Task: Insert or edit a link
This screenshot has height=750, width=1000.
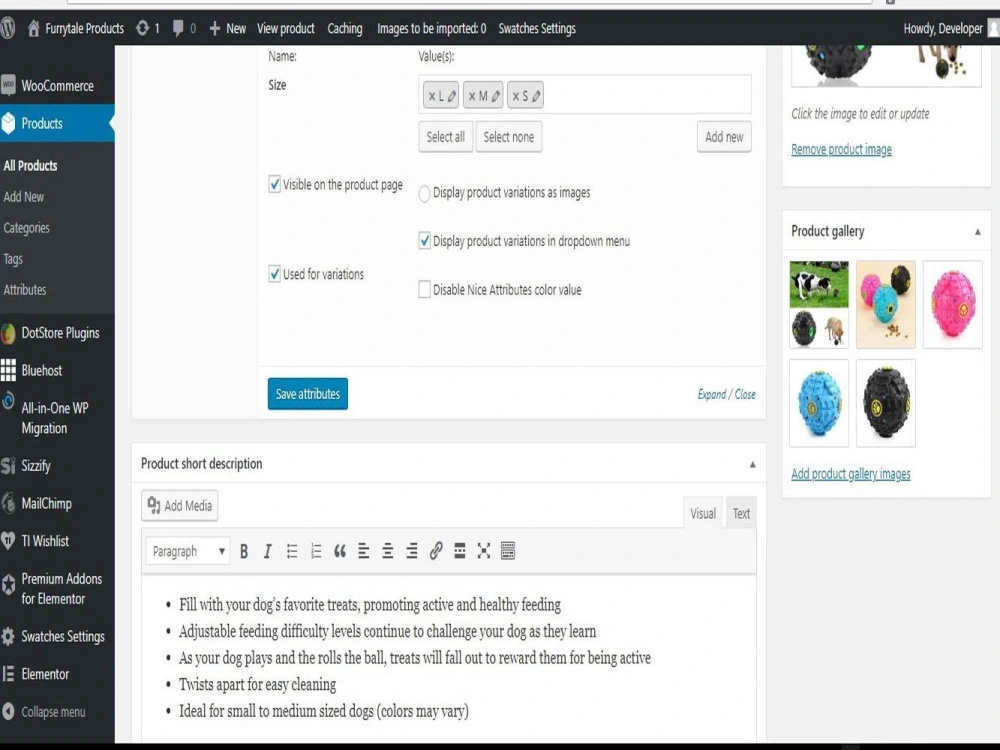Action: pyautogui.click(x=436, y=551)
